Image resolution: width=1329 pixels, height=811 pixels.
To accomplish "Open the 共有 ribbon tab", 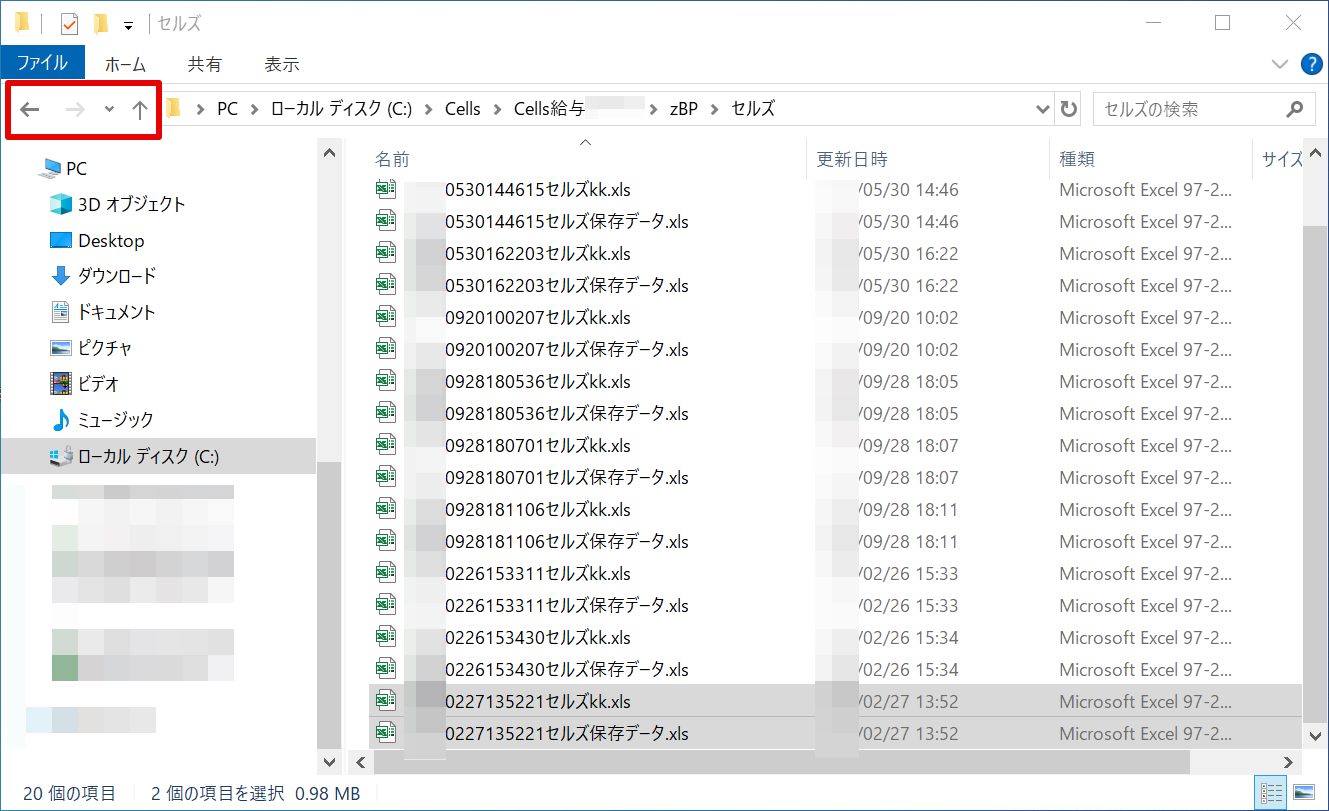I will 204,64.
